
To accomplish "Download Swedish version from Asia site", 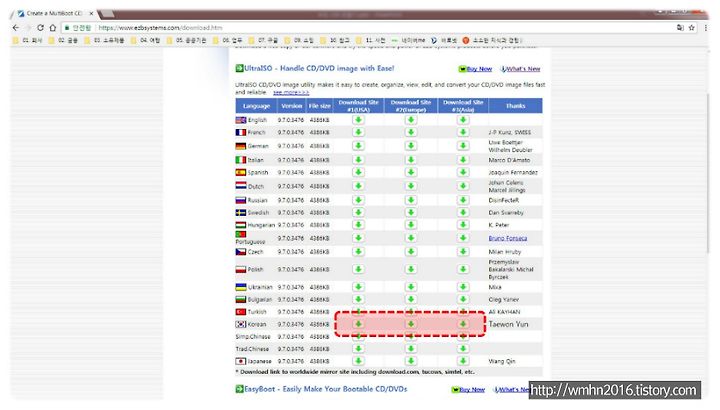I will tap(463, 213).
